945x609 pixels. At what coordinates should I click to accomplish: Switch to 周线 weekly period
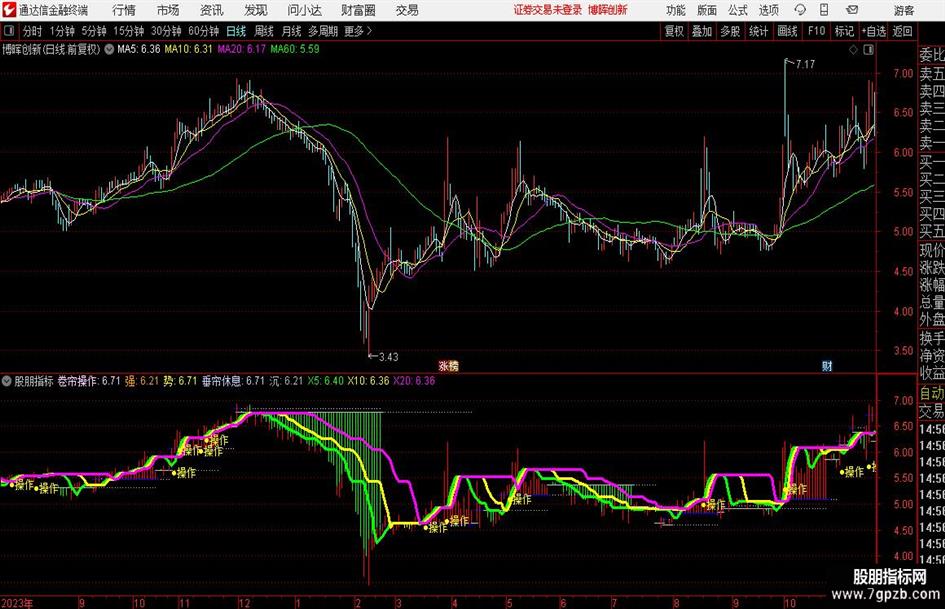click(x=264, y=31)
